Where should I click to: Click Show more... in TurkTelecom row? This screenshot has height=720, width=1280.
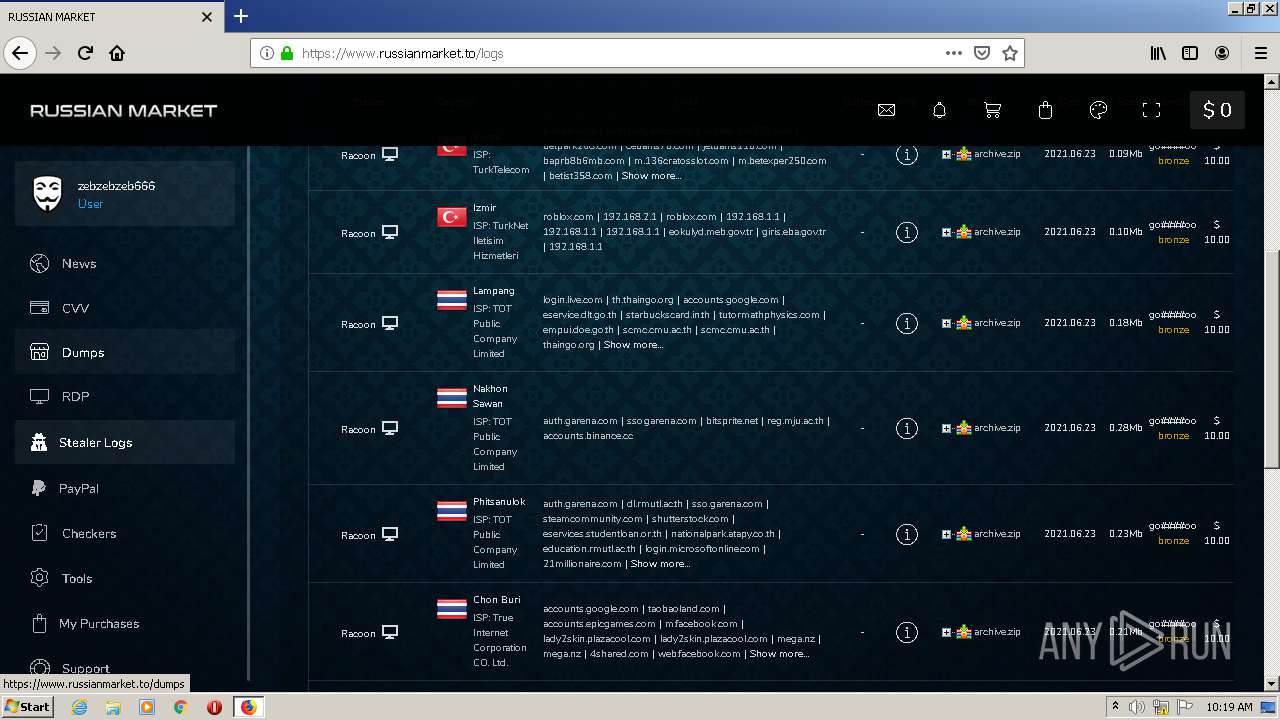651,176
